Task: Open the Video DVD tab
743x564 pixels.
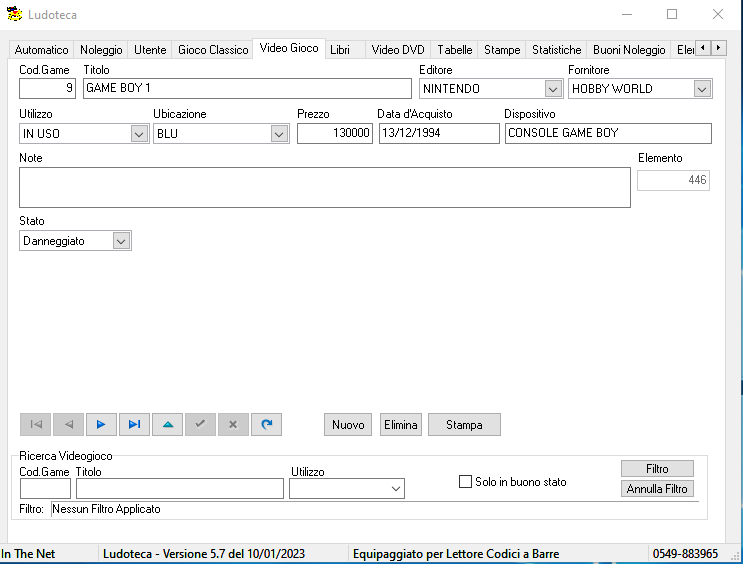Action: pos(398,50)
